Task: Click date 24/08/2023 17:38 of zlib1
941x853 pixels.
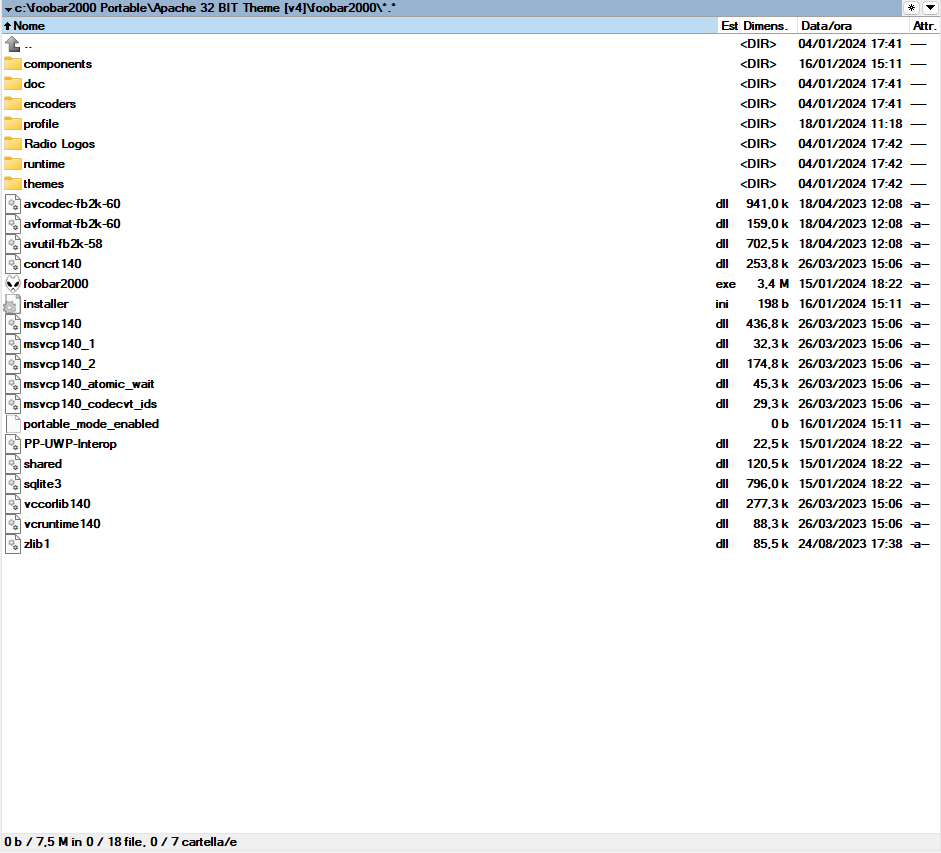Action: [850, 544]
